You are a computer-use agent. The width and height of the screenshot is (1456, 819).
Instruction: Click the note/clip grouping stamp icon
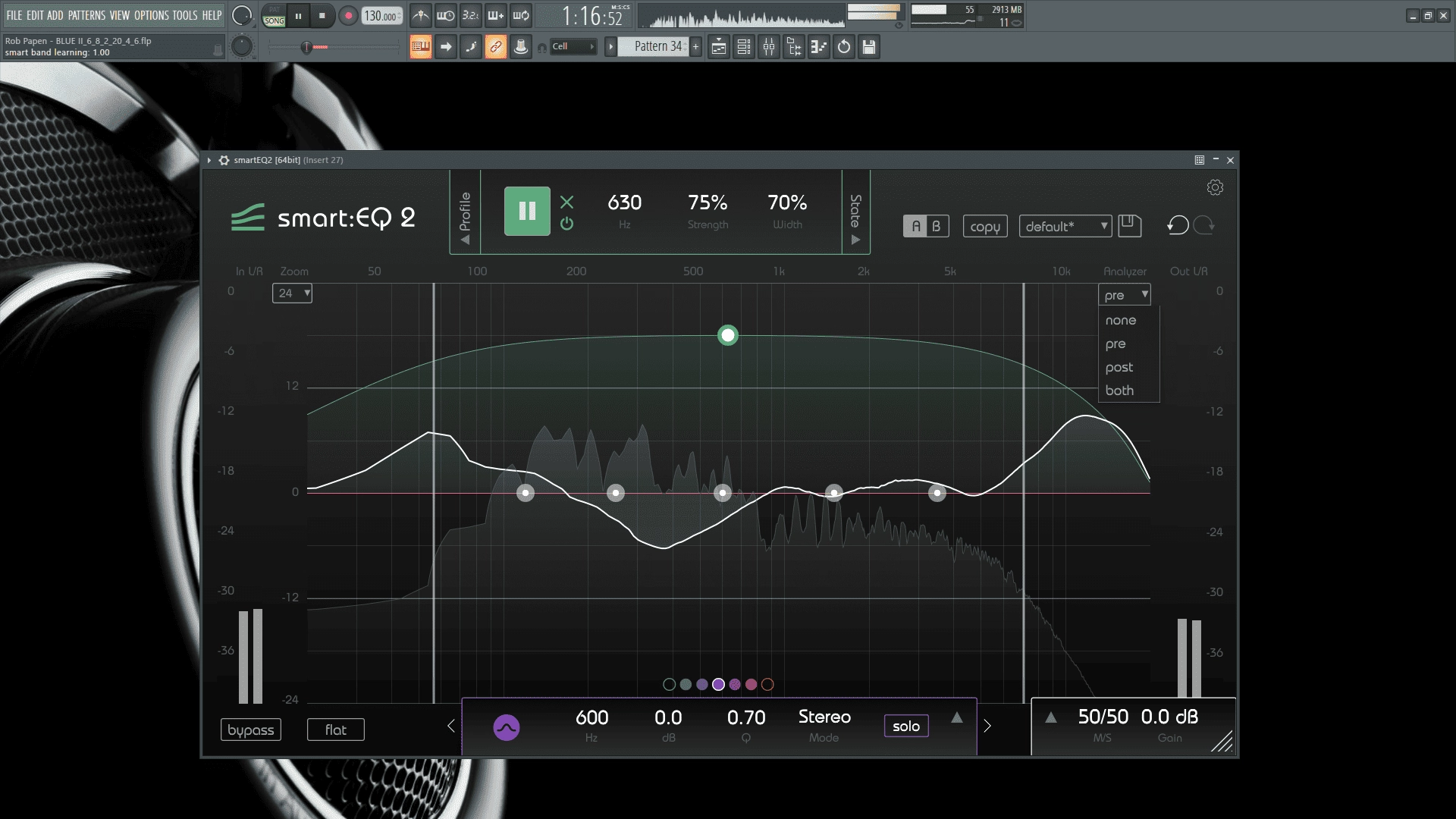coord(521,47)
